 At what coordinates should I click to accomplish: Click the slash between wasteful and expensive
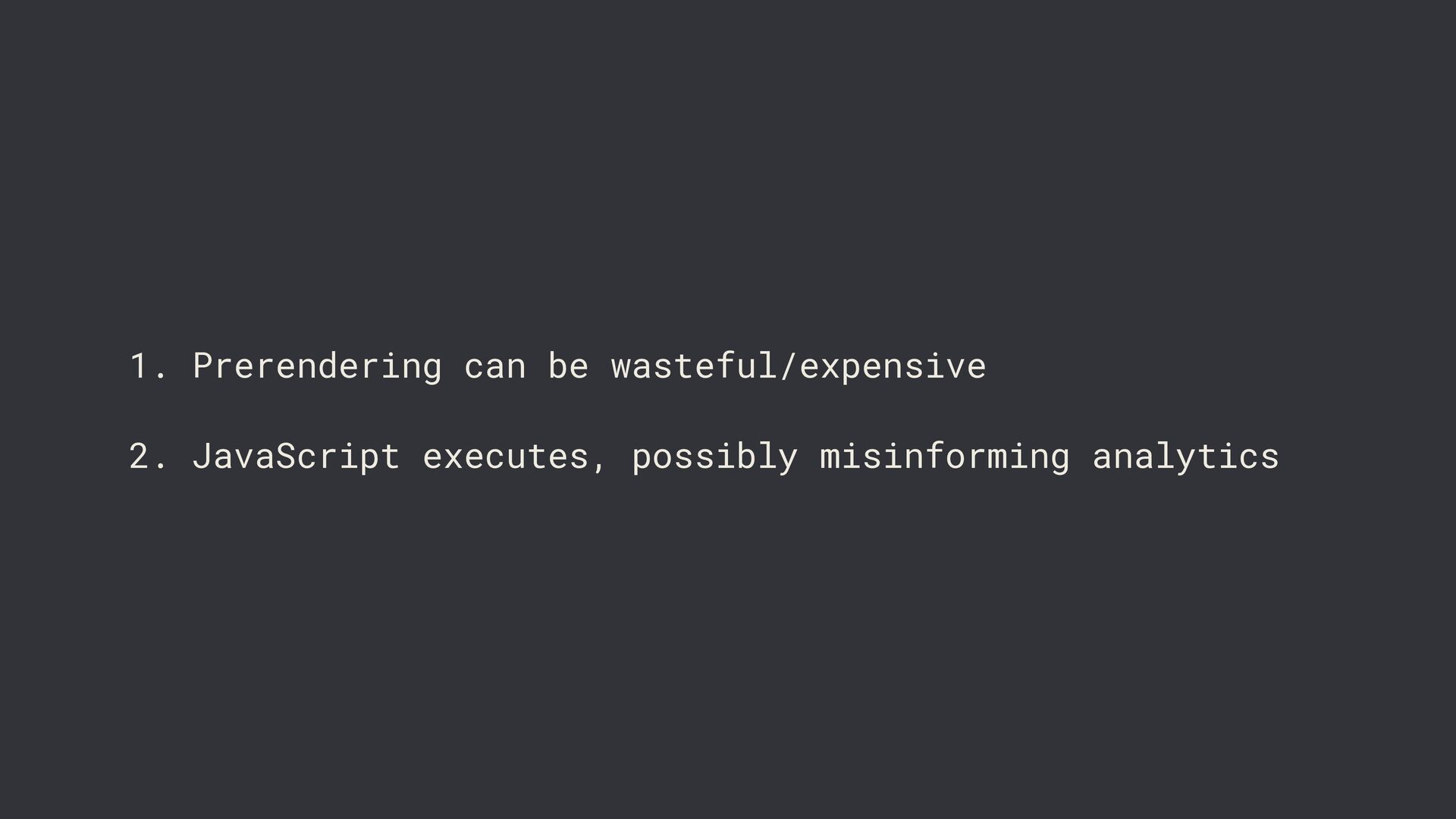(789, 367)
